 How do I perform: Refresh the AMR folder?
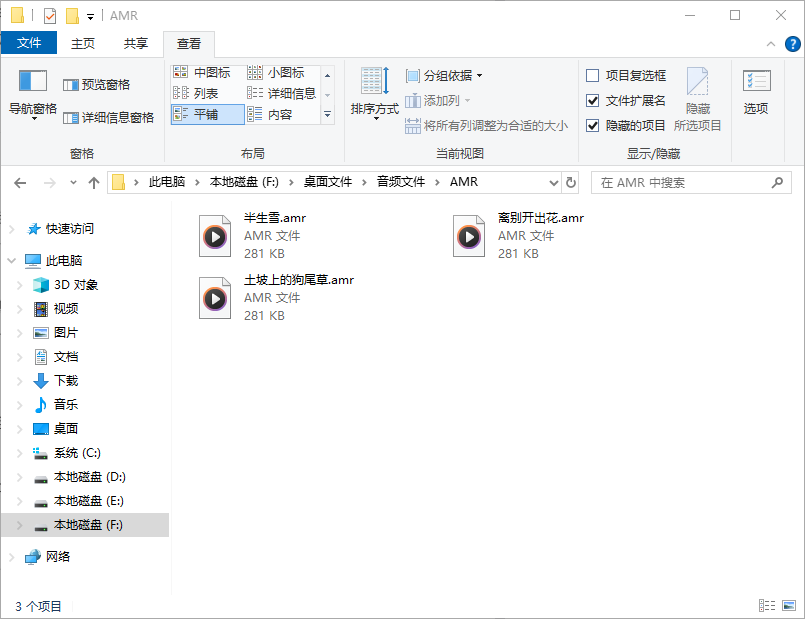[570, 183]
